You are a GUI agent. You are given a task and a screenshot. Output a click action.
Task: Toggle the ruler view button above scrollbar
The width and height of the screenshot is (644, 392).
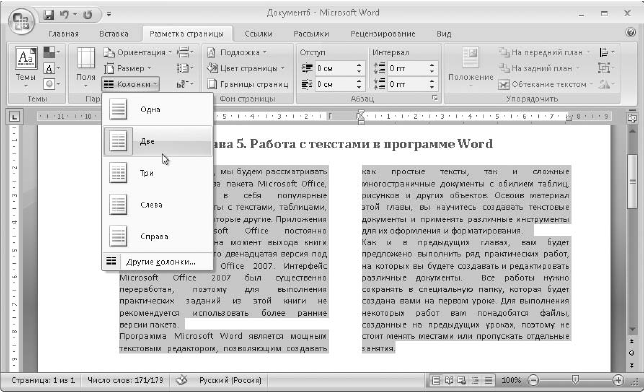(632, 118)
